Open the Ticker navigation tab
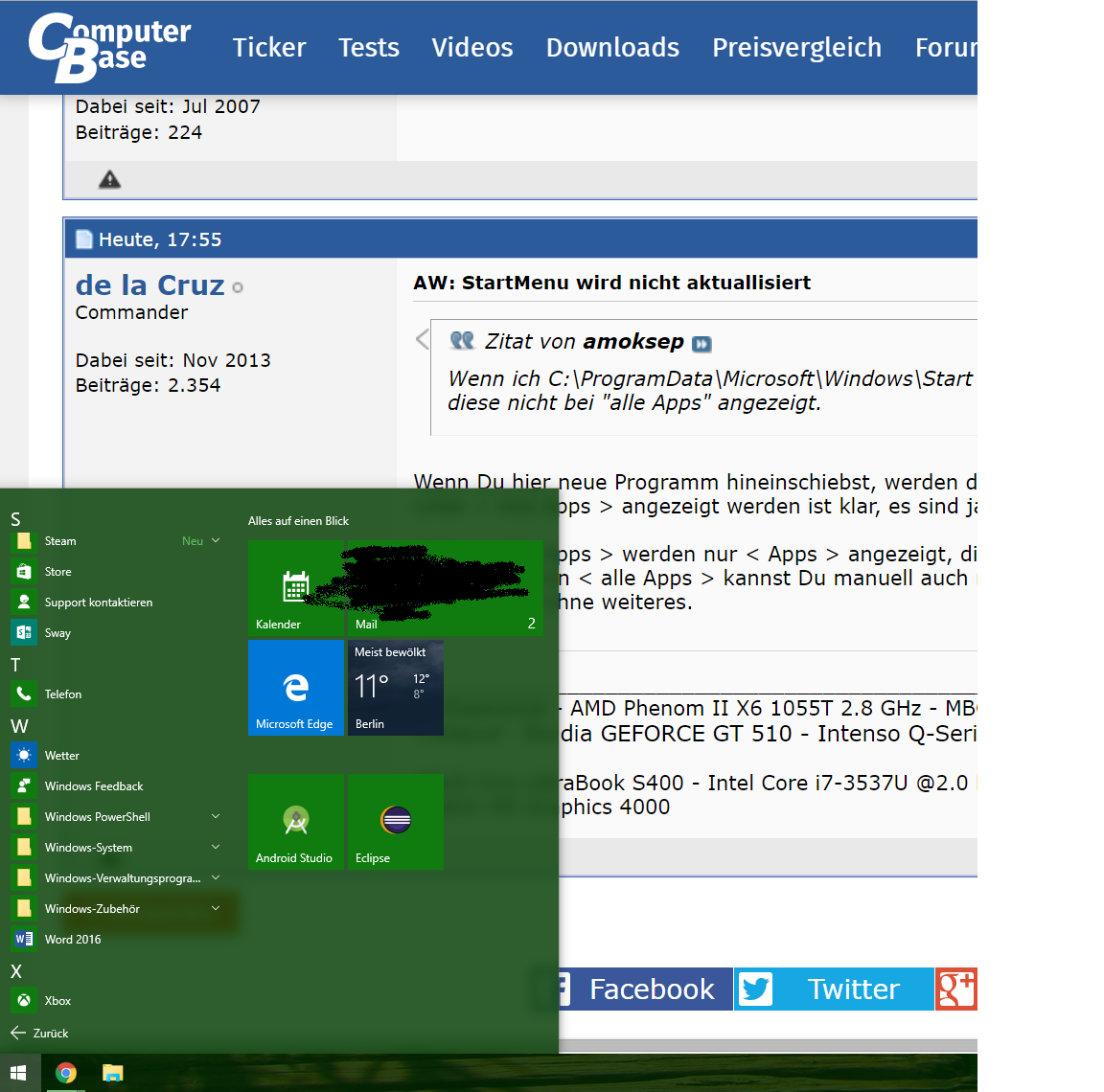The width and height of the screenshot is (1104, 1092). coord(269,48)
